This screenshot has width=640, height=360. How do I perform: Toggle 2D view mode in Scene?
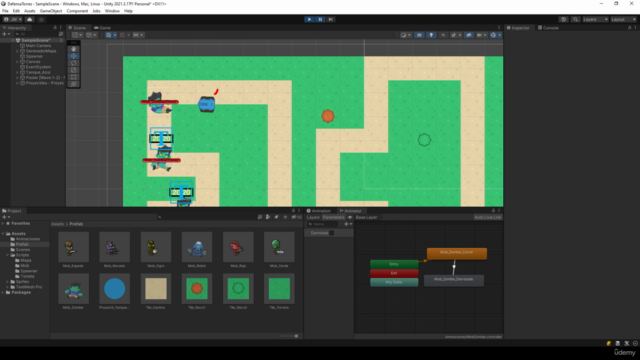[419, 35]
